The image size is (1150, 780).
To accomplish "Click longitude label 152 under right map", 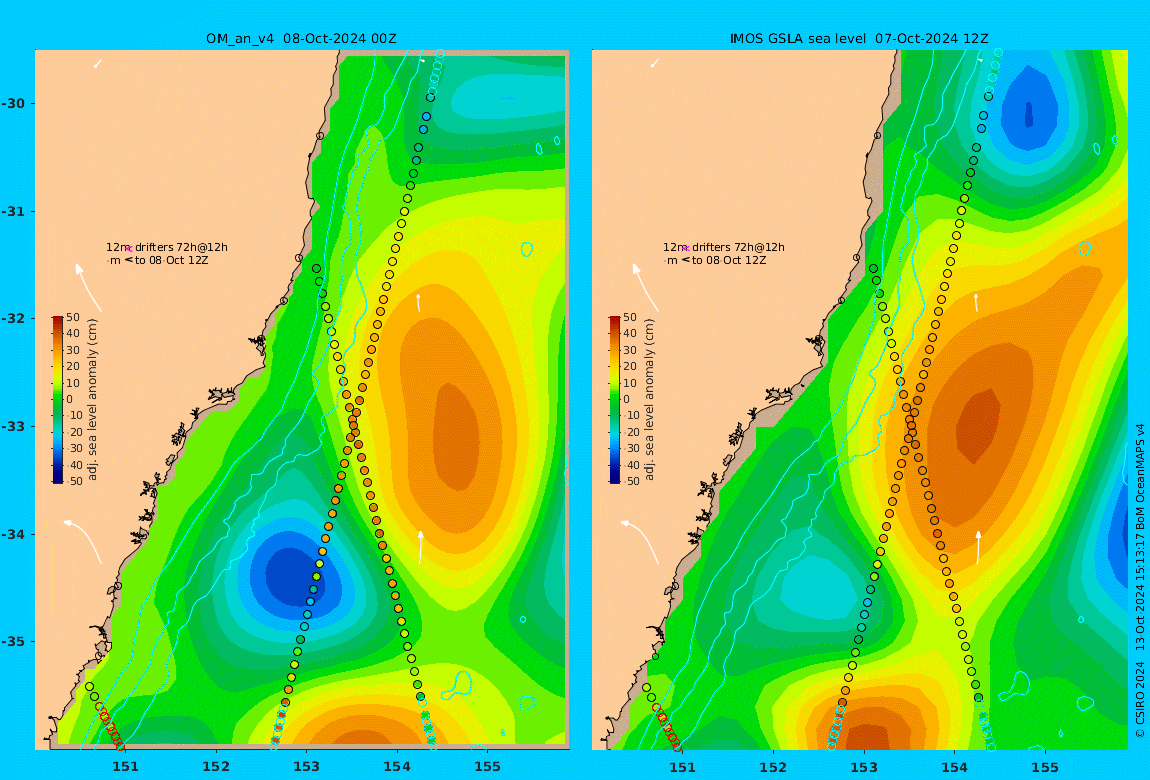I will [773, 767].
